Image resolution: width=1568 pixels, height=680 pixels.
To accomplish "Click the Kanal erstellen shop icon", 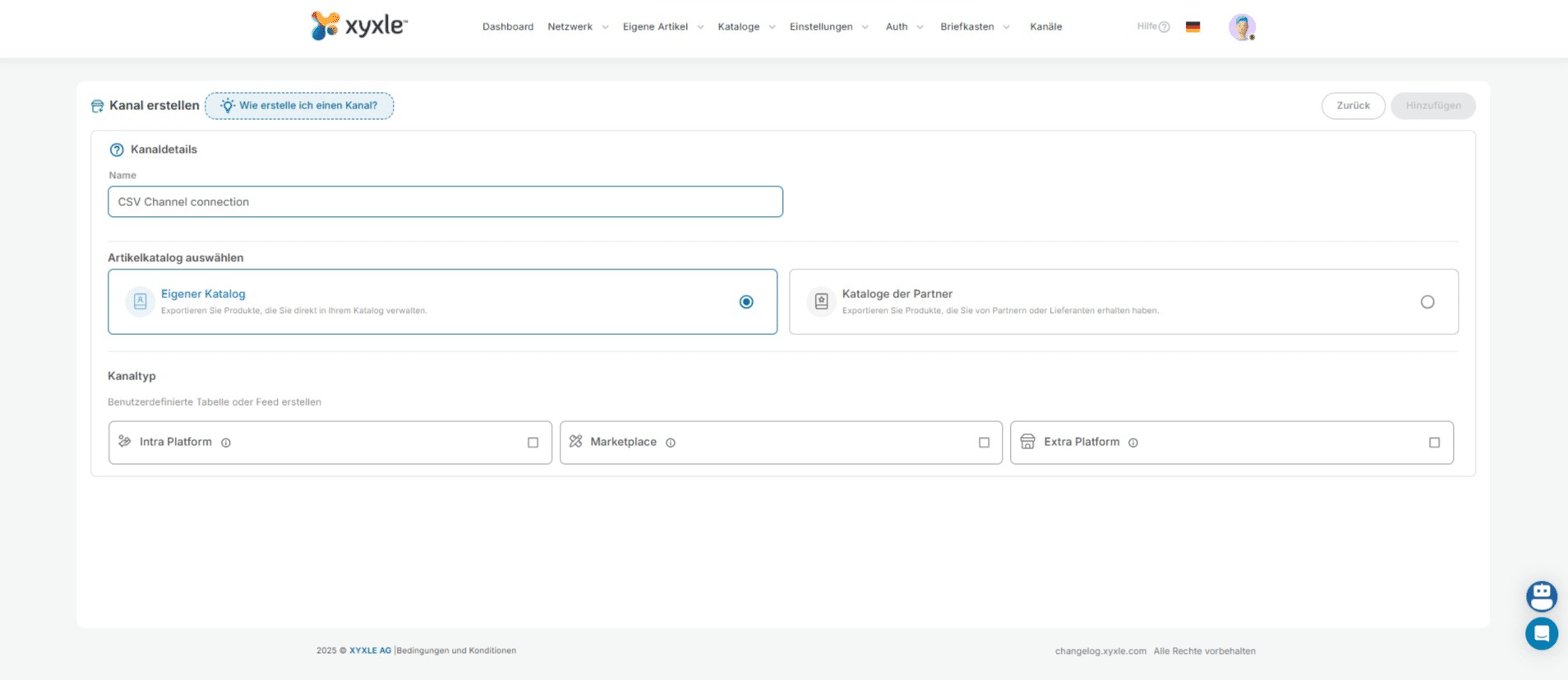I will (97, 106).
